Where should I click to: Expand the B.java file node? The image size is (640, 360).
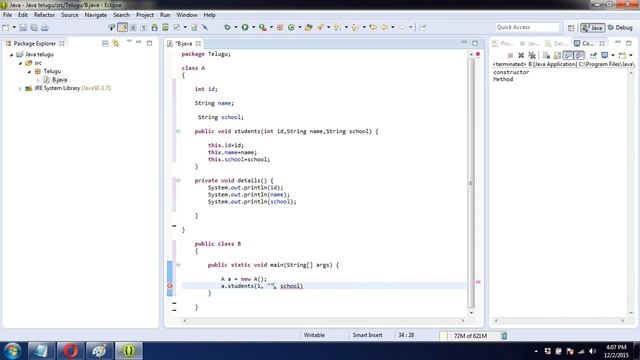38,80
